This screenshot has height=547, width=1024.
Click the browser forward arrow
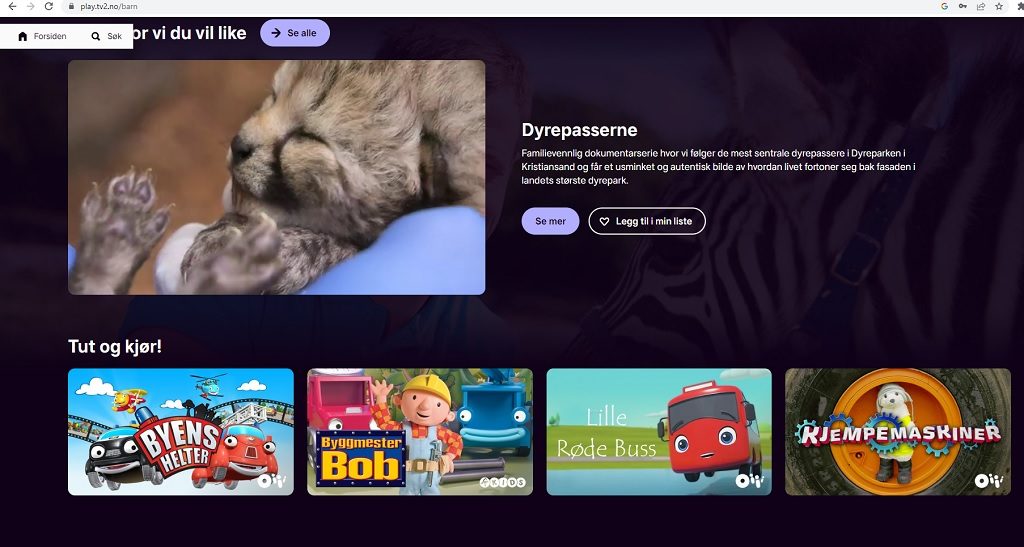click(x=30, y=6)
